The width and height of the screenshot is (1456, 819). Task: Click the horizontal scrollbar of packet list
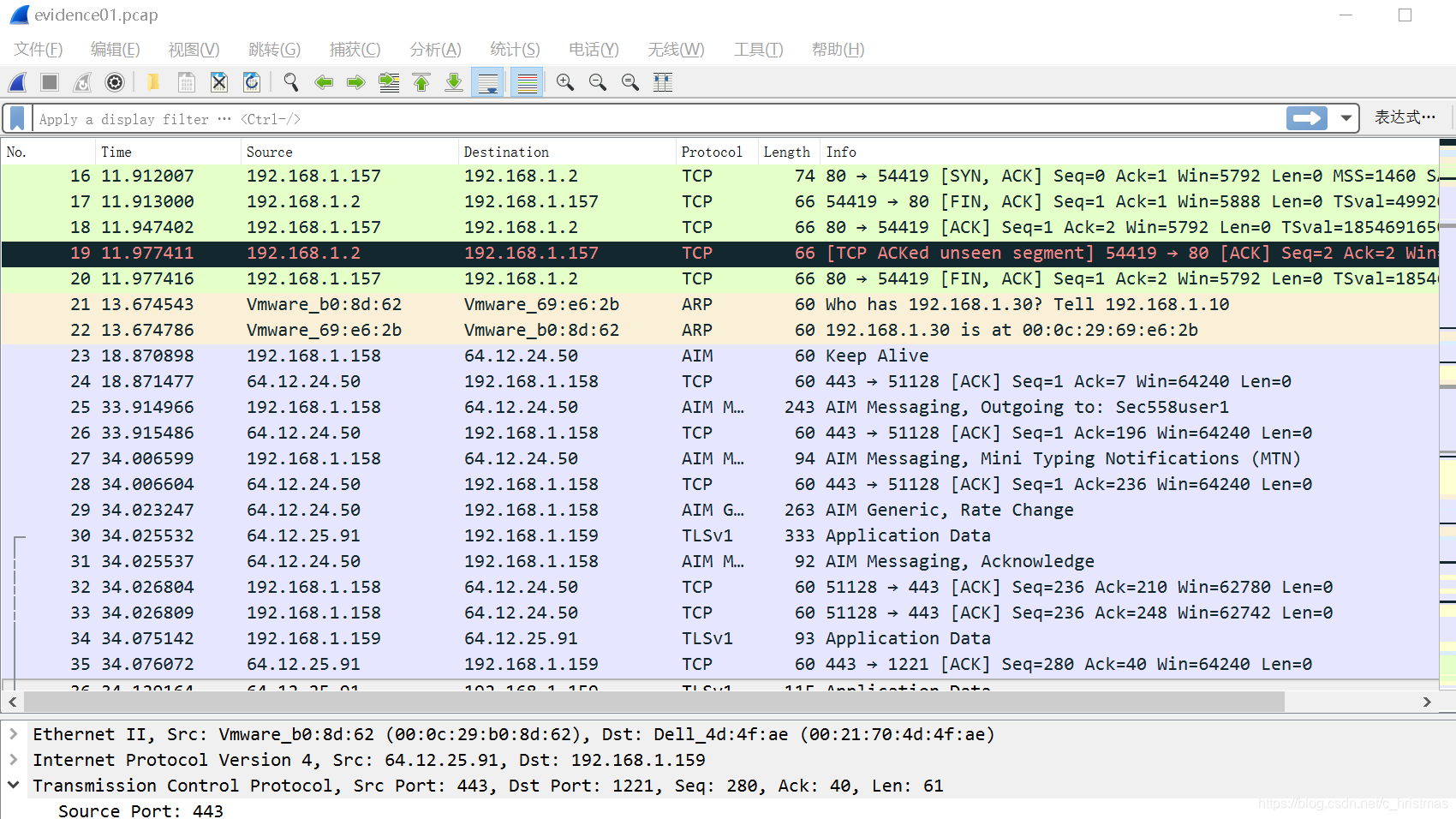click(654, 702)
